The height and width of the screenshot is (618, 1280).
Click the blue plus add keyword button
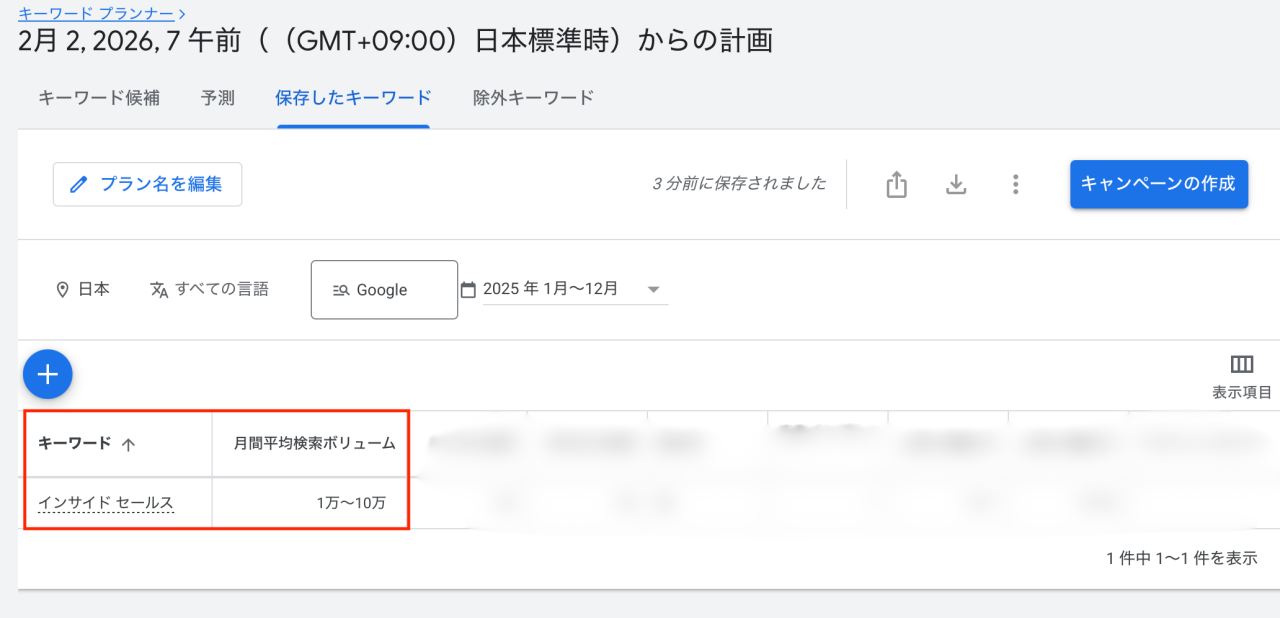point(48,375)
